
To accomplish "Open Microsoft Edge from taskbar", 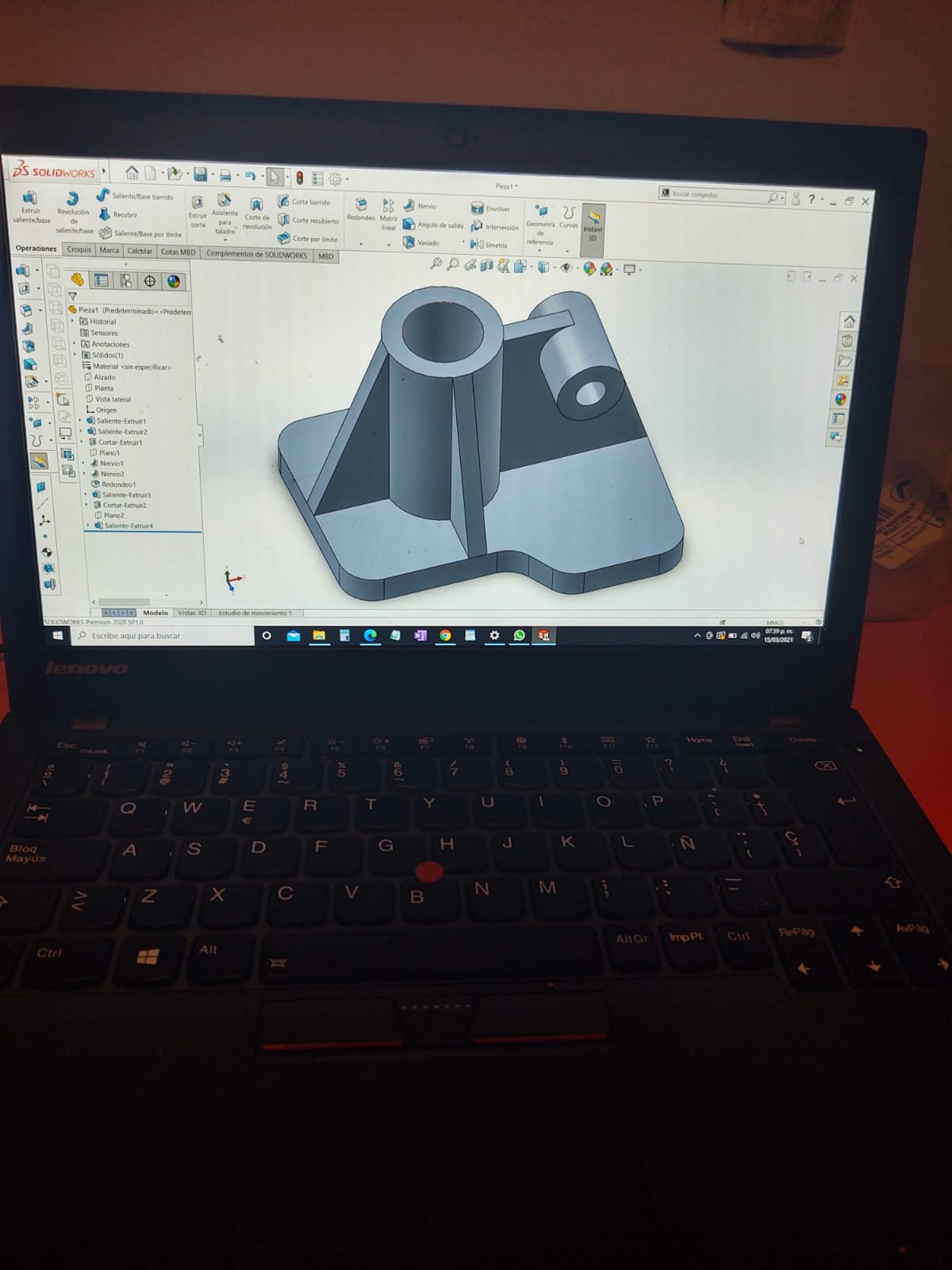I will pos(370,635).
